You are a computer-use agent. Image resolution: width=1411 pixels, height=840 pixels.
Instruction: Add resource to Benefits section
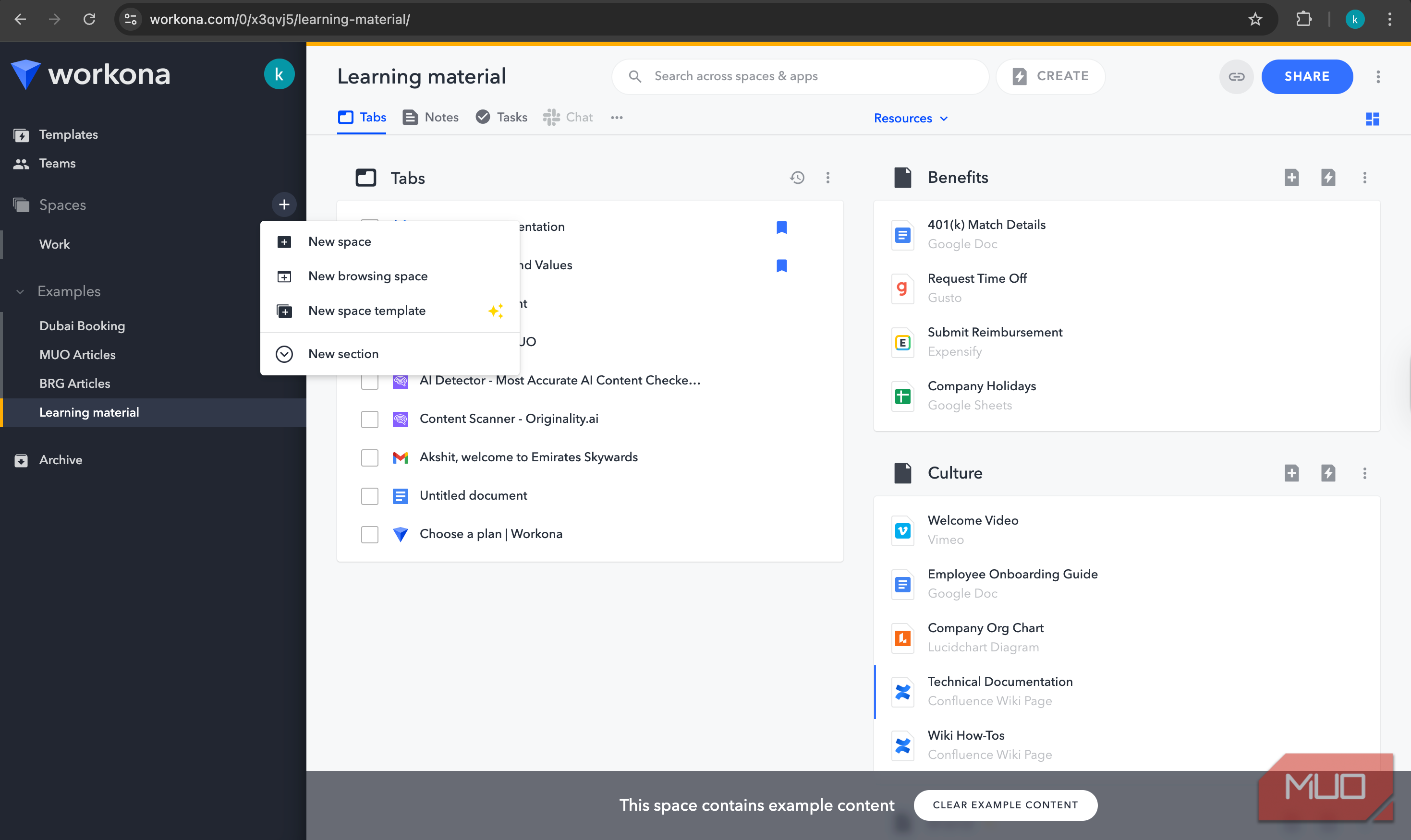pos(1291,178)
